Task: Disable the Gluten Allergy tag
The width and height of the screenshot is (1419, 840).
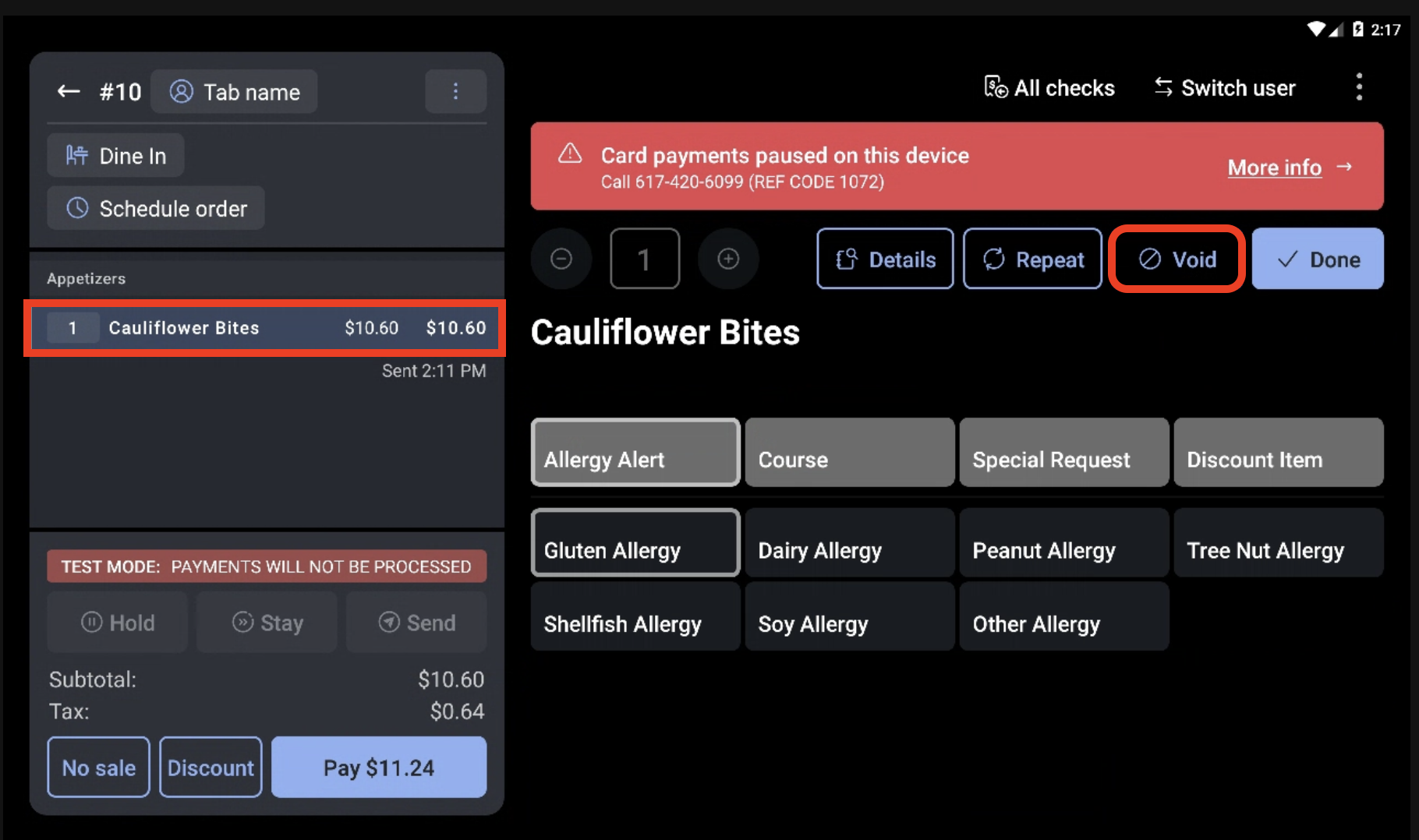Action: pos(635,542)
